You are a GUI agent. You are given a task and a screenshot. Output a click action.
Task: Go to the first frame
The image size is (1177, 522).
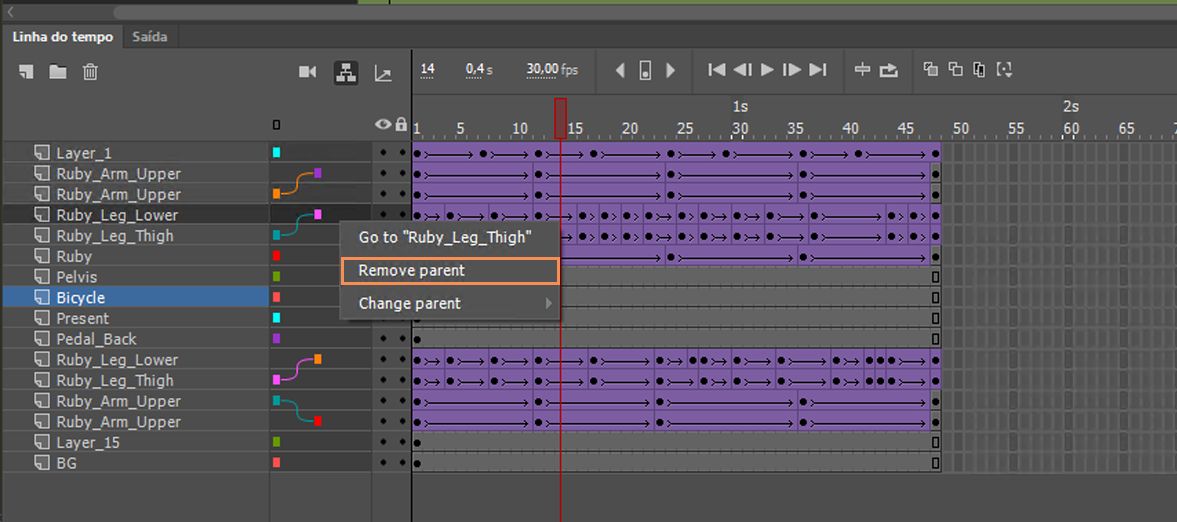coord(717,70)
